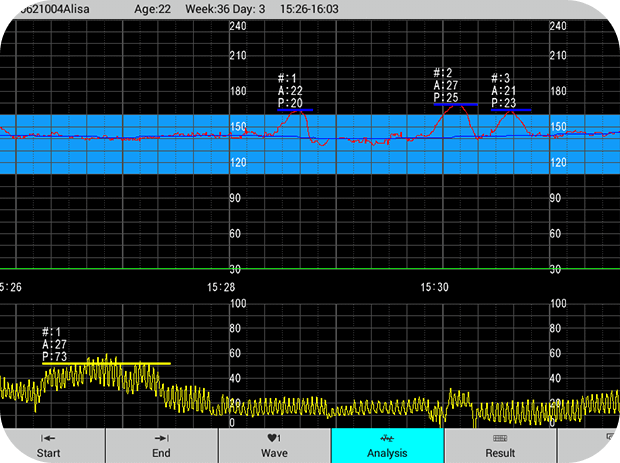The width and height of the screenshot is (620, 463).
Task: Jump to the End of the recording
Action: 162,446
